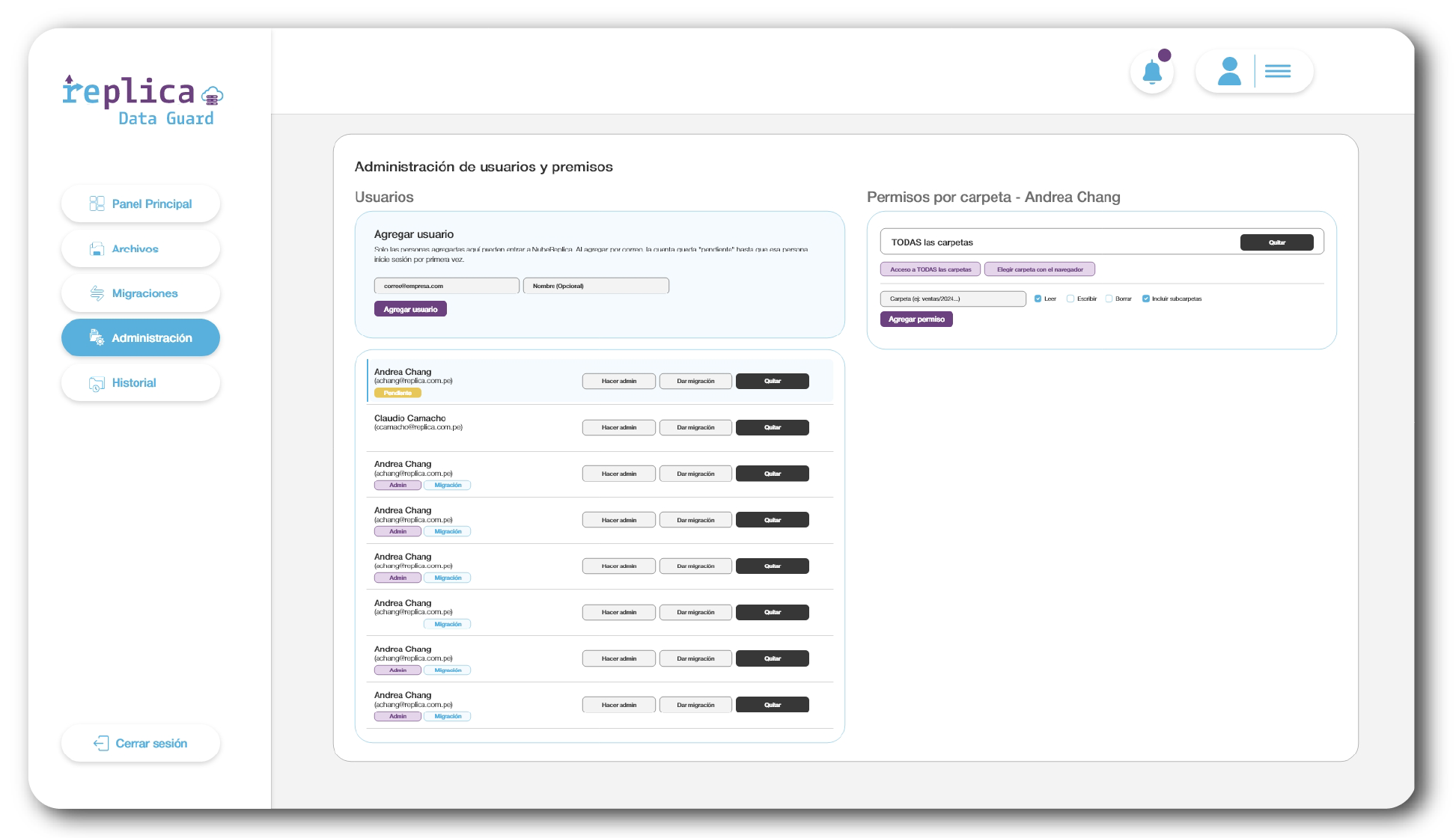Click the Historial clock-folder icon
Screen dimensions: 1456x838
coord(97,383)
